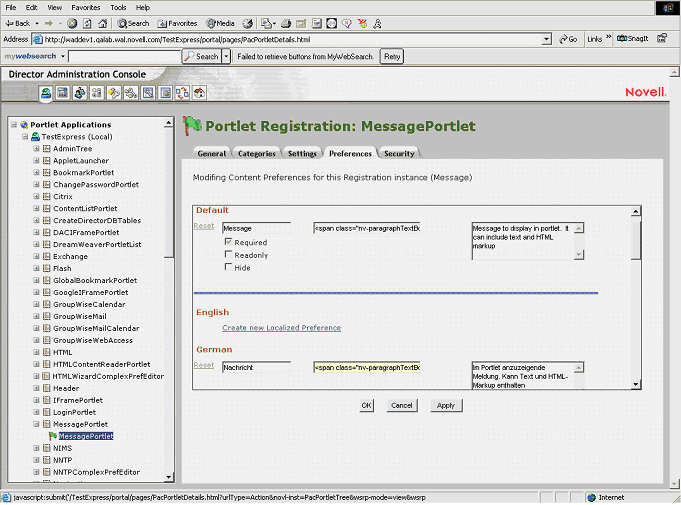The image size is (681, 505).
Task: Expand the Exchange node
Action: [x=36, y=256]
